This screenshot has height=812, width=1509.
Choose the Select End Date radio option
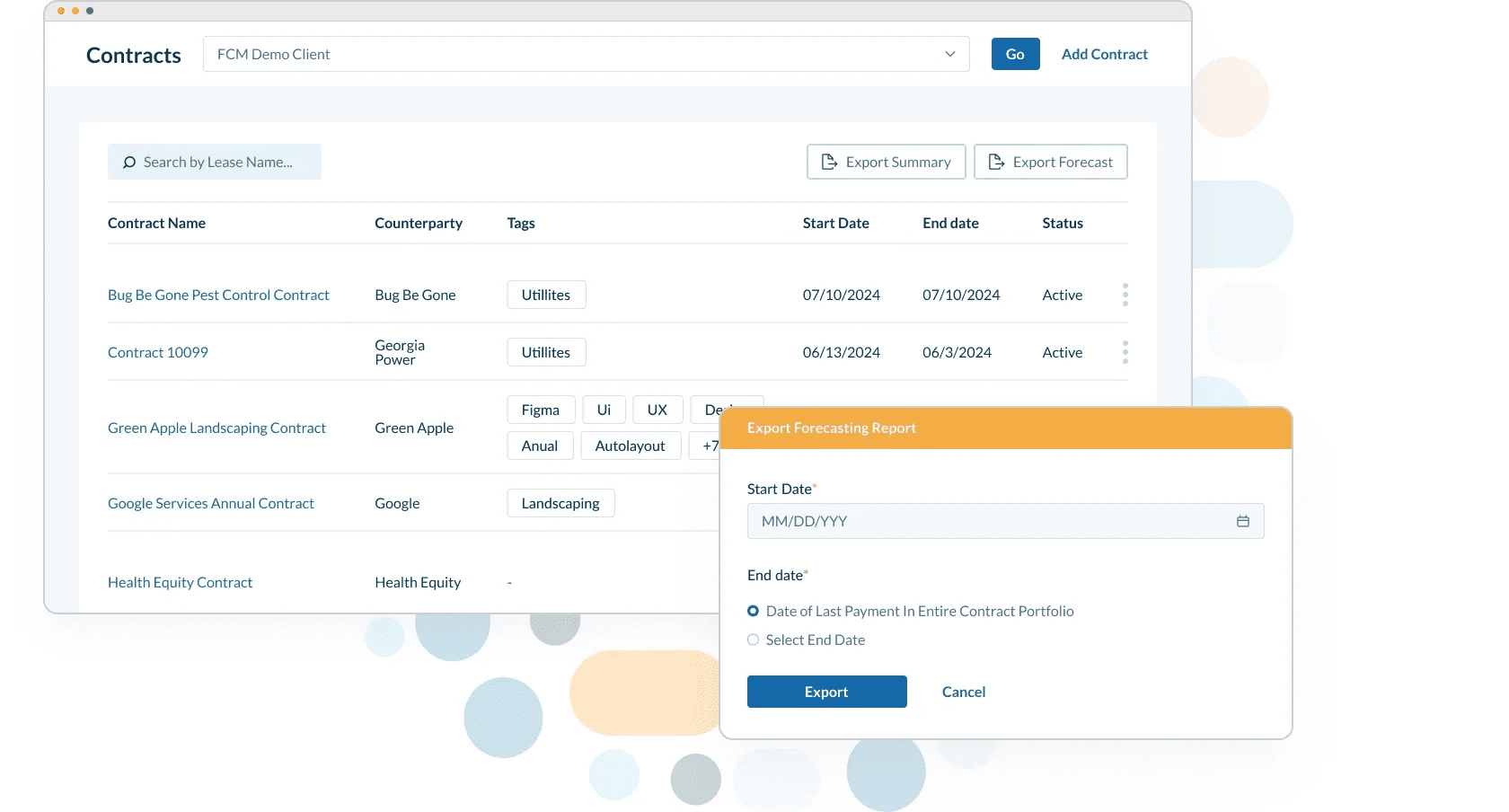[754, 640]
